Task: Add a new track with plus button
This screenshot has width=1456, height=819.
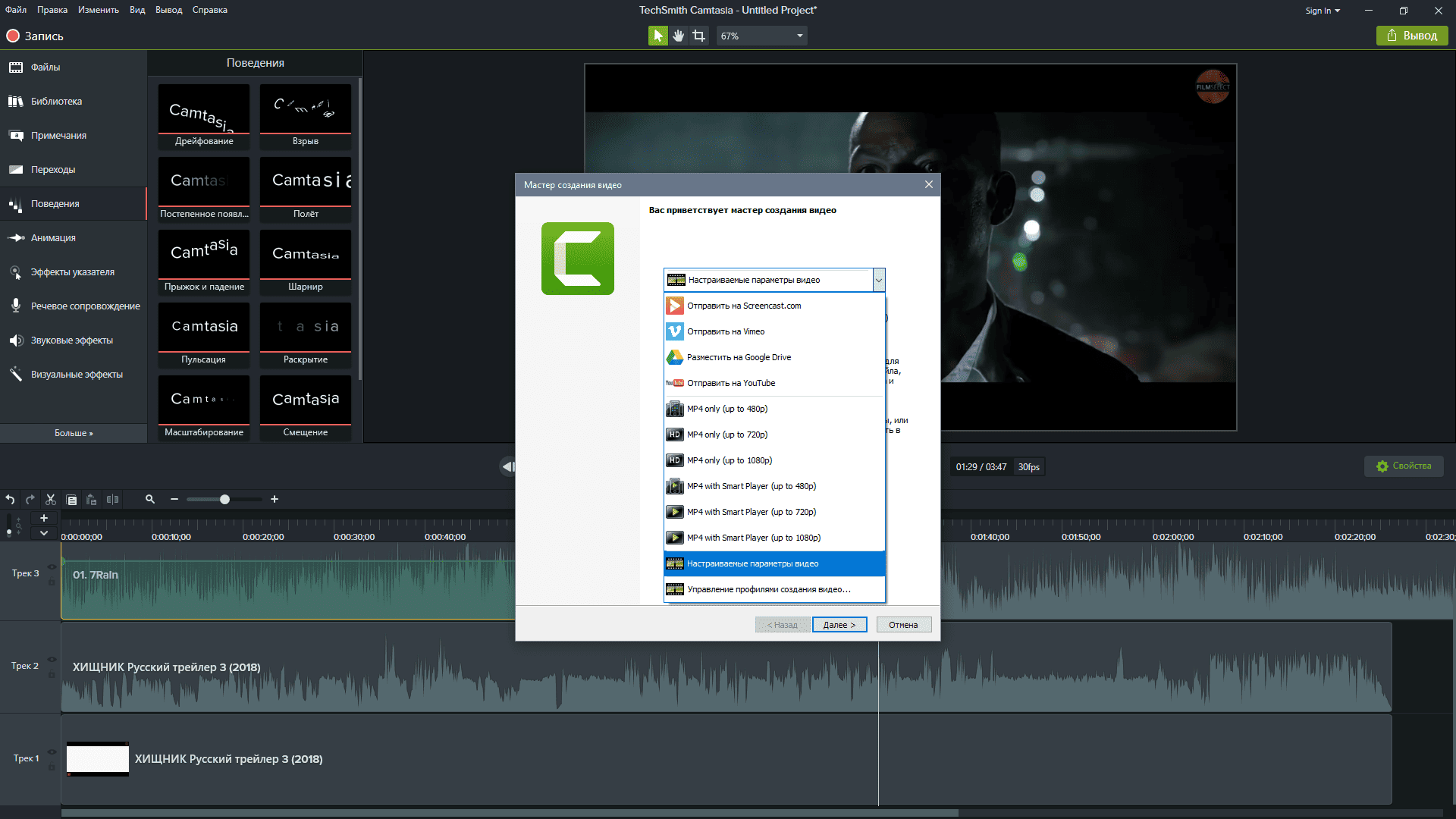Action: click(44, 518)
